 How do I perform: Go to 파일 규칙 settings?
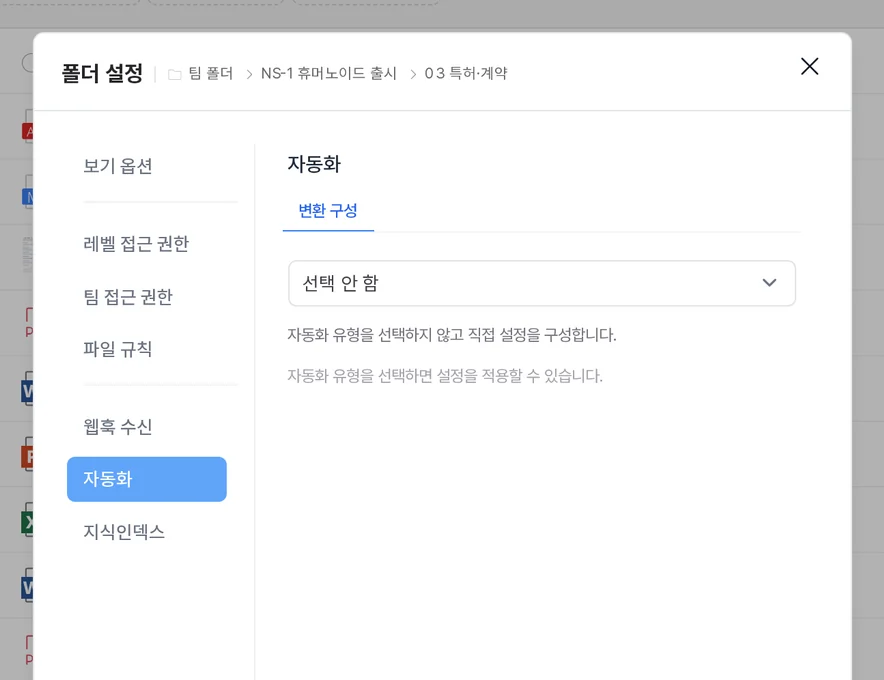118,349
